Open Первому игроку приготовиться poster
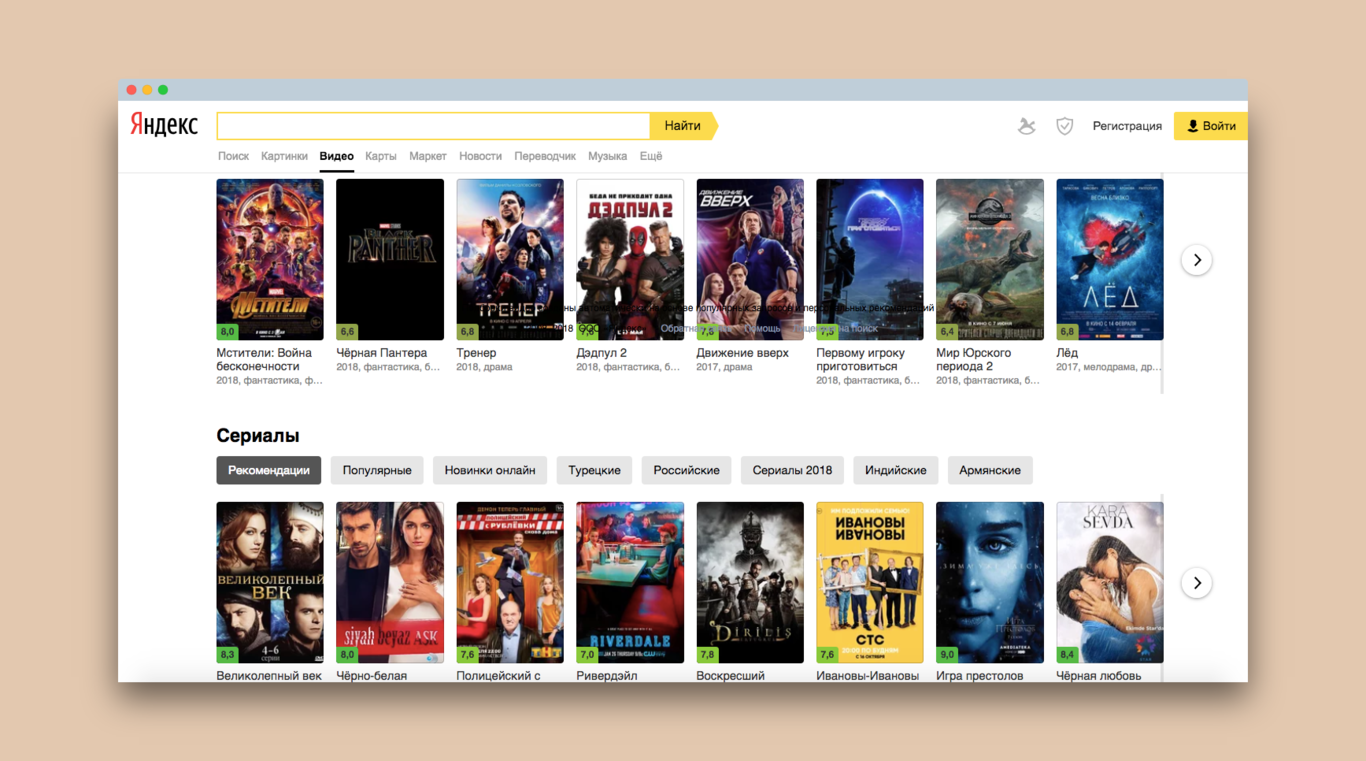This screenshot has height=761, width=1366. (870, 260)
